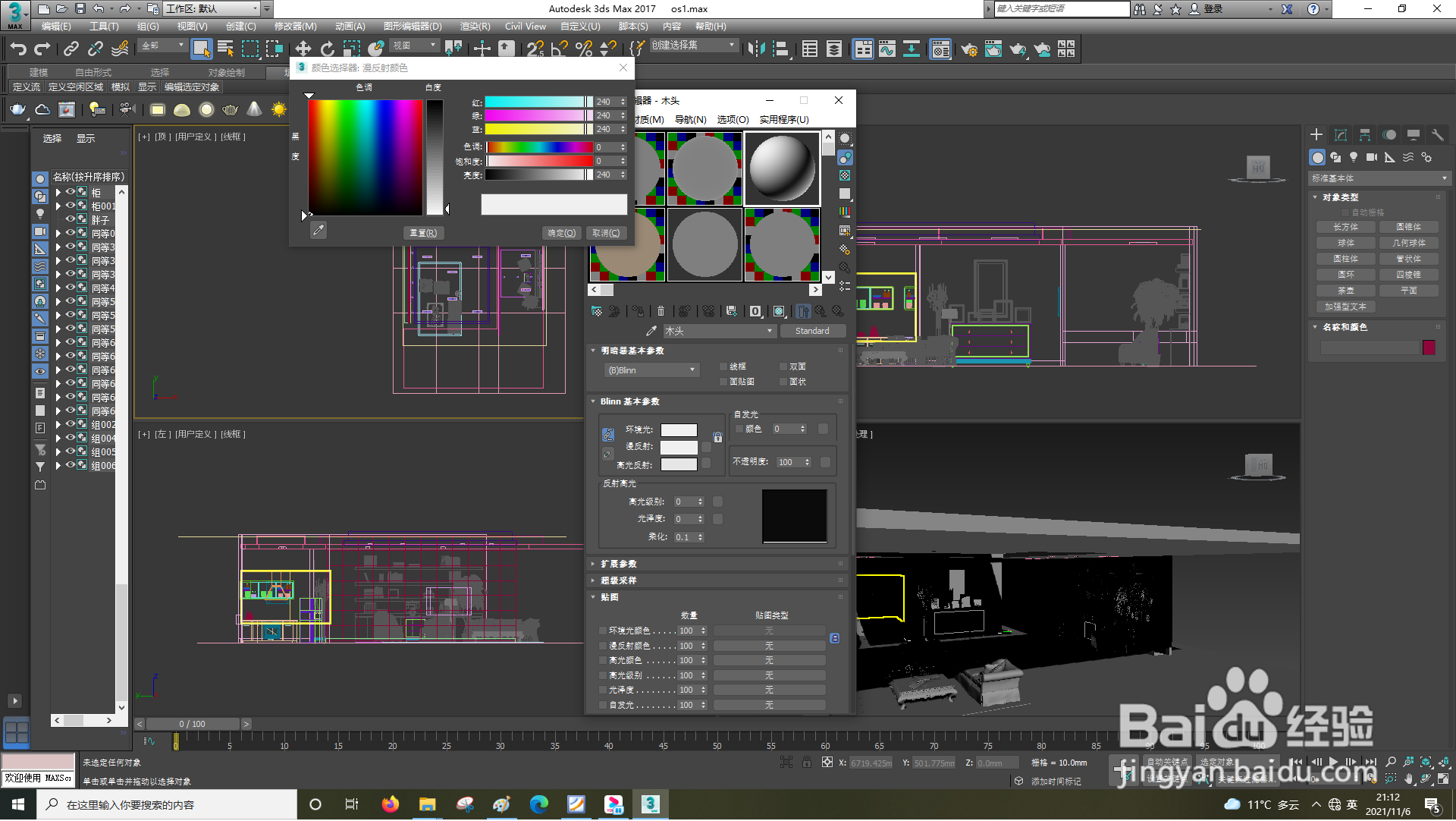Image resolution: width=1456 pixels, height=821 pixels.
Task: Activate the Select and Rotate tool
Action: pos(327,49)
